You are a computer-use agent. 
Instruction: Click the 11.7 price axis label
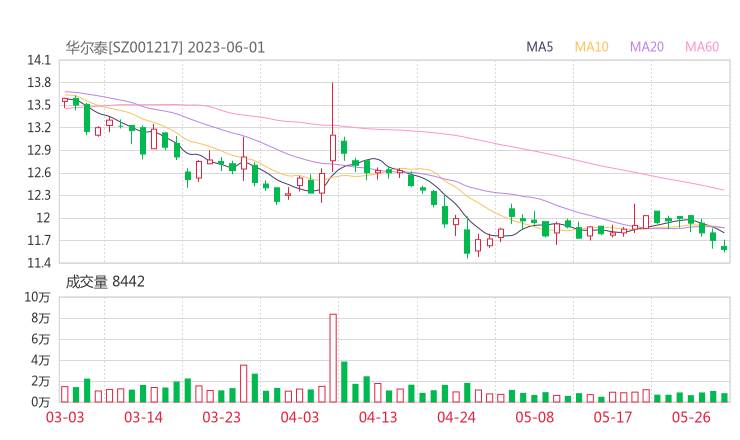39,240
